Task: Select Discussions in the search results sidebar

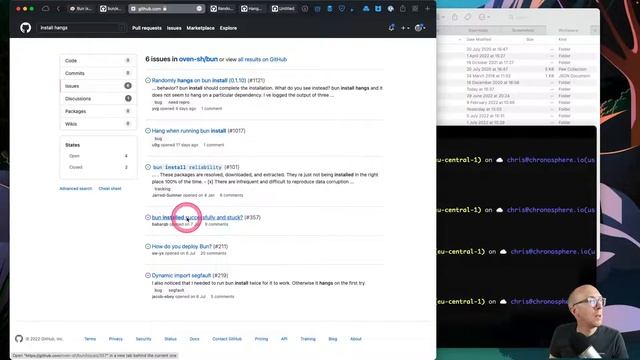Action: click(98, 98)
